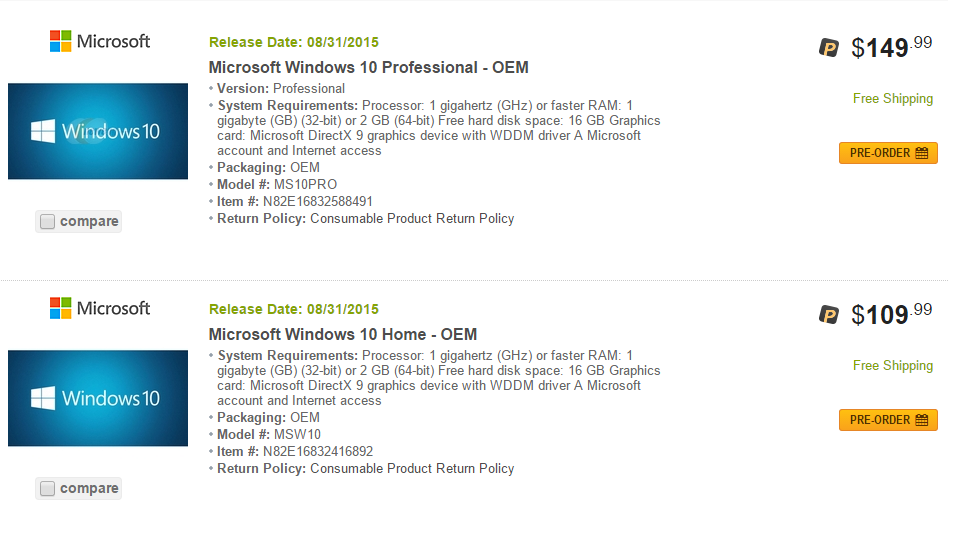The height and width of the screenshot is (538, 955).
Task: Pre-order Windows 10 Professional OEM
Action: point(888,153)
